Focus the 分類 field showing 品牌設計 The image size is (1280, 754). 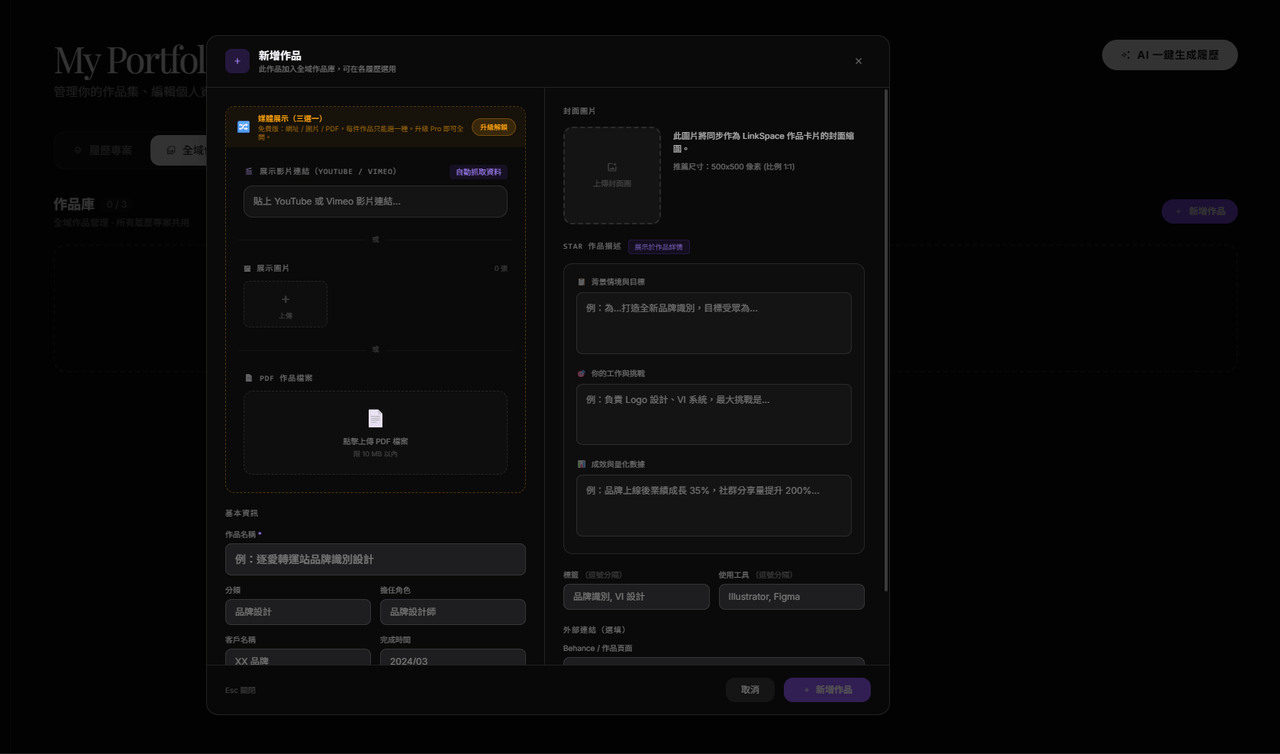(298, 611)
